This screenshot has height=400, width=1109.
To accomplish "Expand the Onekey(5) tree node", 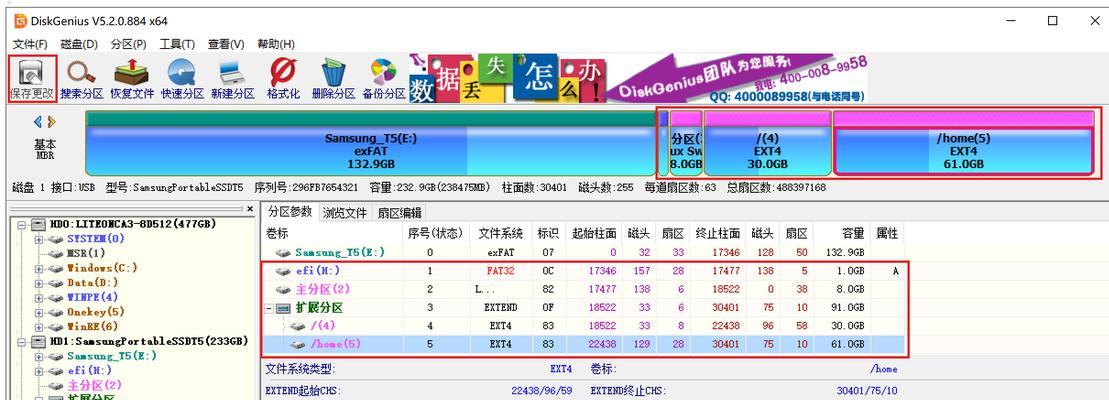I will pos(37,312).
